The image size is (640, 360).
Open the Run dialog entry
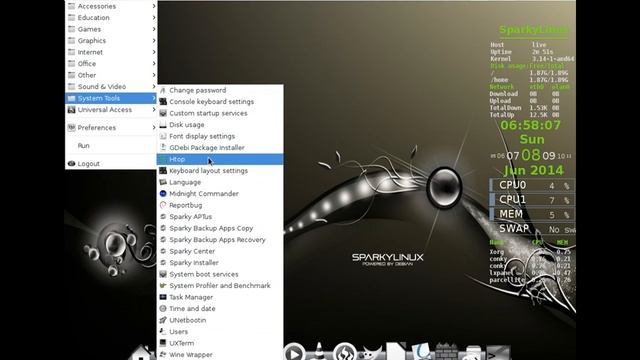(x=111, y=145)
